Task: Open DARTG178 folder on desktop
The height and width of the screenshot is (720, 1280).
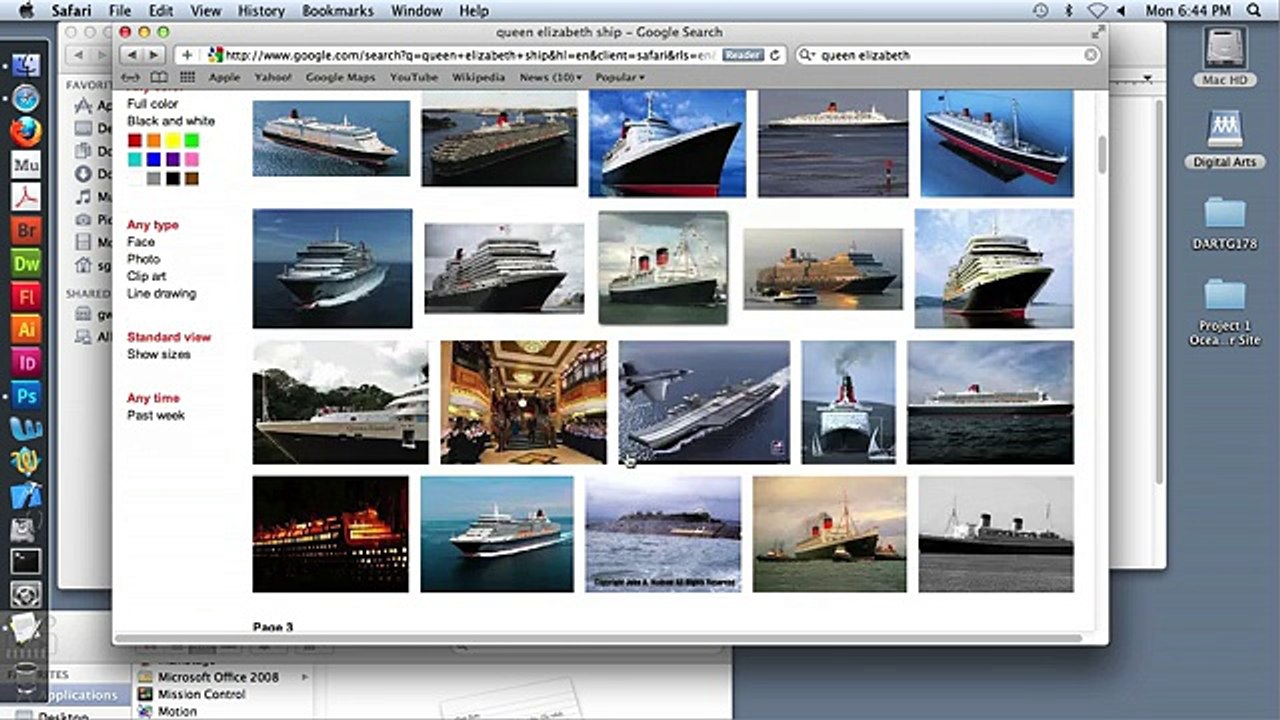Action: [x=1225, y=223]
